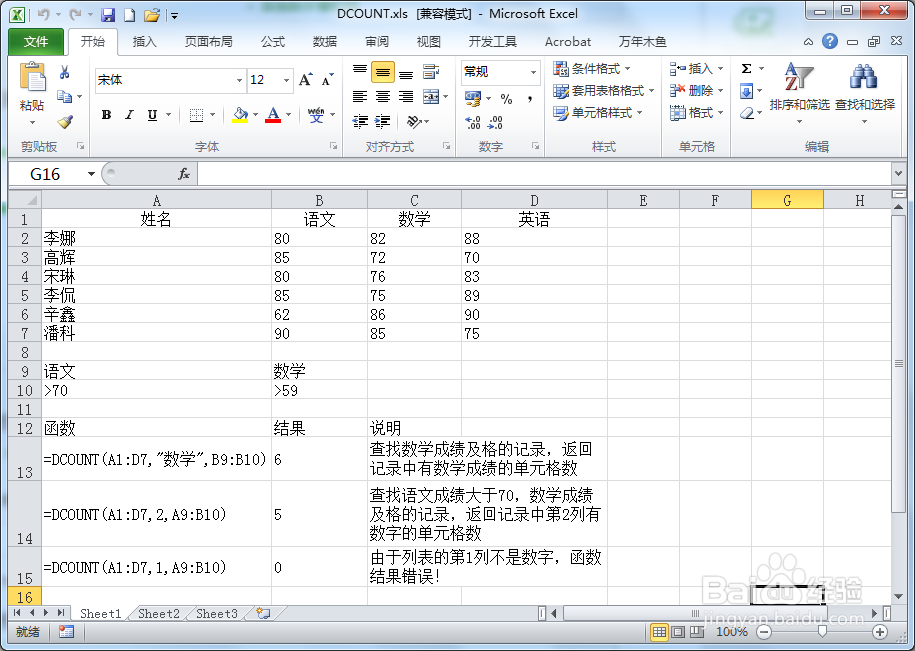This screenshot has height=651, width=915.
Task: Open the 删除 cells delete dropdown
Action: 720,91
